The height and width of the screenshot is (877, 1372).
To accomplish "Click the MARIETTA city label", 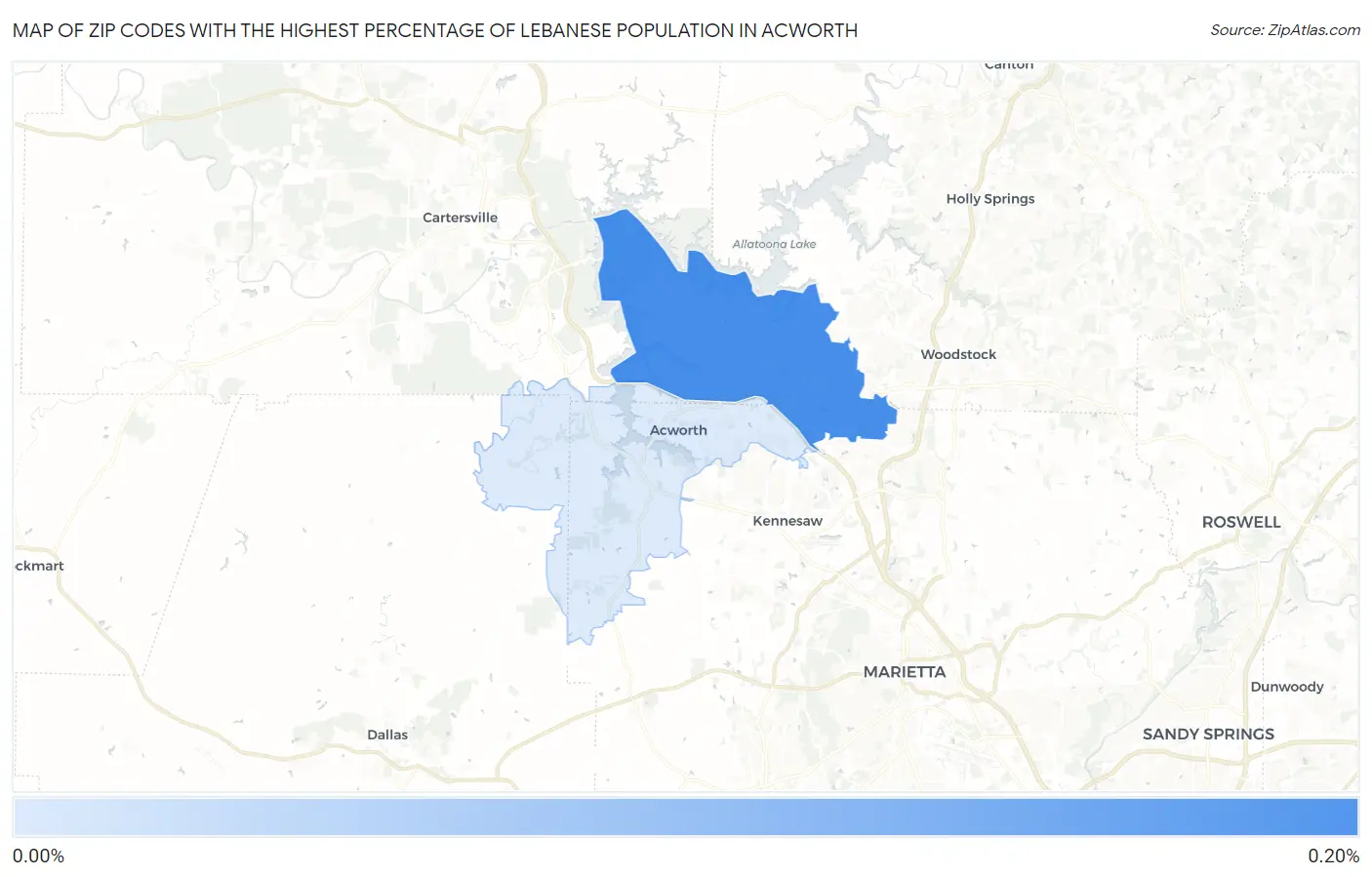I will [905, 672].
